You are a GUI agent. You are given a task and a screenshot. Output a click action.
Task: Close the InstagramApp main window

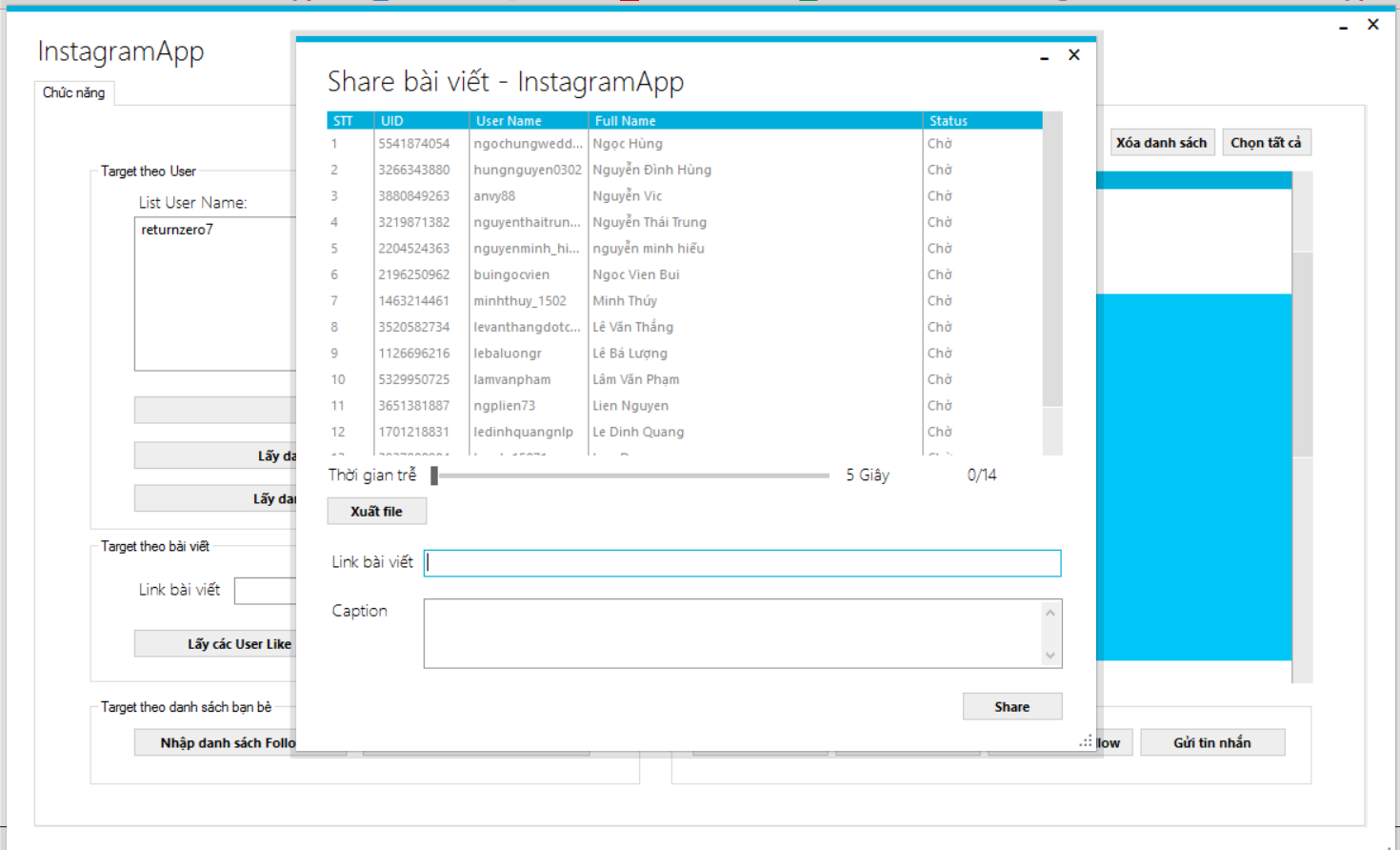coord(1373,25)
